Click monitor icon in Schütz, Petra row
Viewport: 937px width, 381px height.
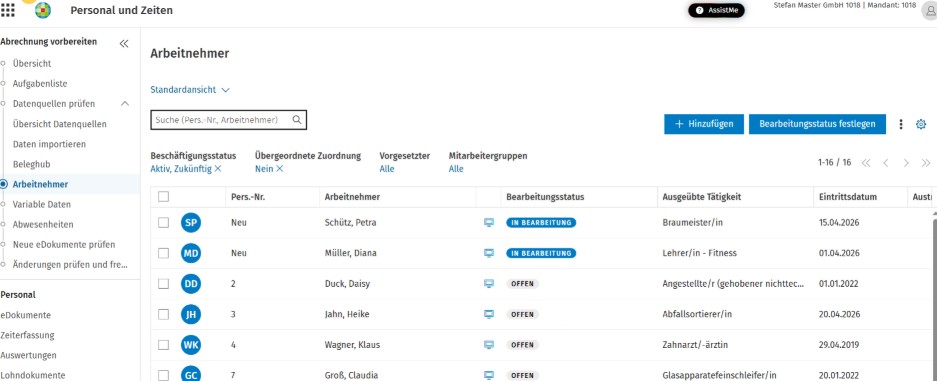(489, 223)
